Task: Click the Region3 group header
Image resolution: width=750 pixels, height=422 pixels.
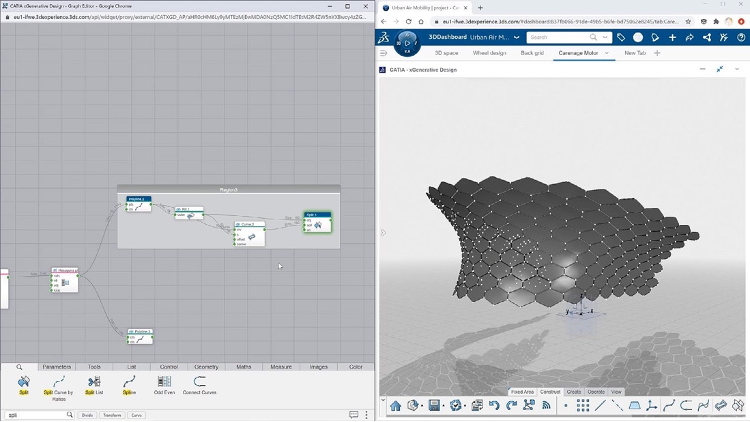Action: point(229,190)
